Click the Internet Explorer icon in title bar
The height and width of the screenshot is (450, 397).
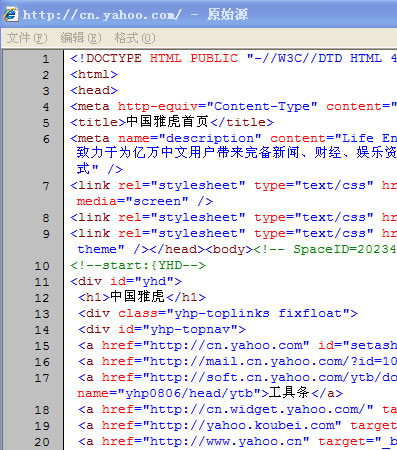[x=11, y=14]
